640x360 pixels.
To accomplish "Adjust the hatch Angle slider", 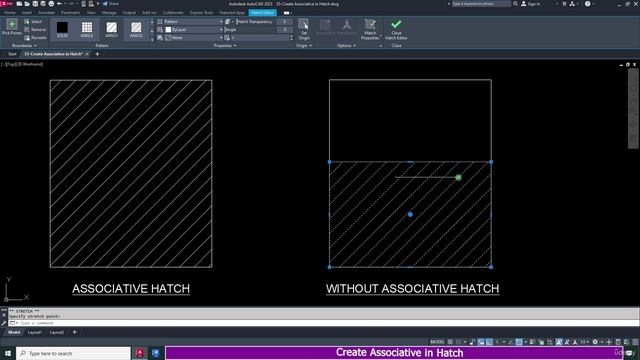I will [x=250, y=30].
